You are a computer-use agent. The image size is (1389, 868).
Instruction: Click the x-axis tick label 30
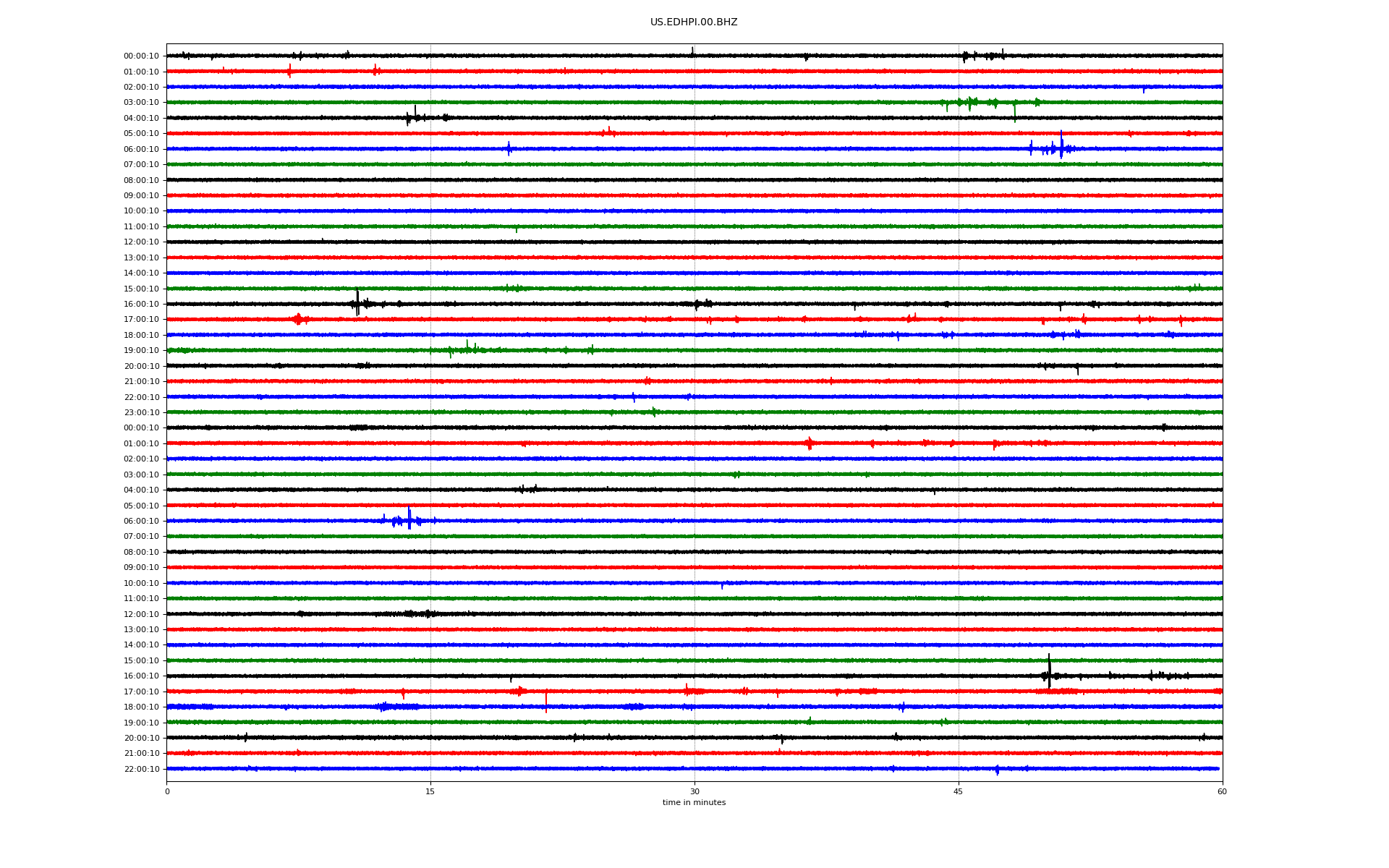[x=694, y=791]
